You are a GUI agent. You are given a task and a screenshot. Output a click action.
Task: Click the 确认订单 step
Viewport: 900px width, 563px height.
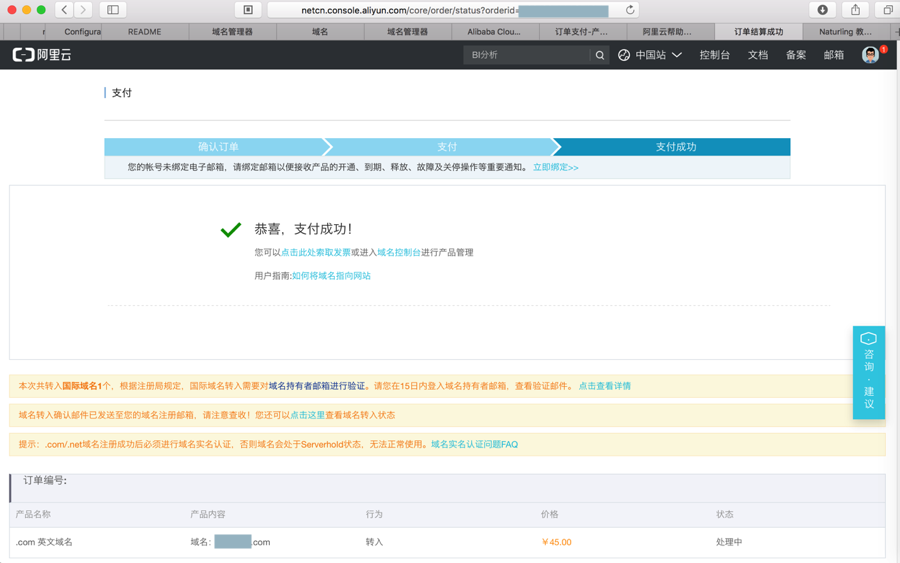(218, 147)
